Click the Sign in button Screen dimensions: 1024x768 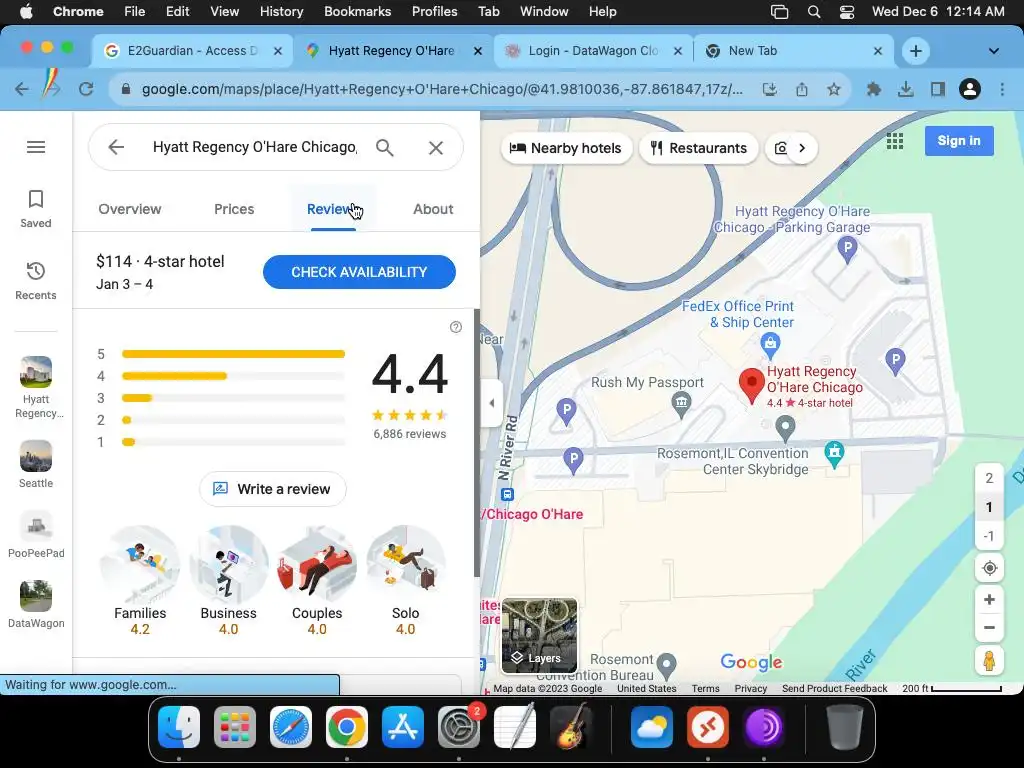[959, 140]
